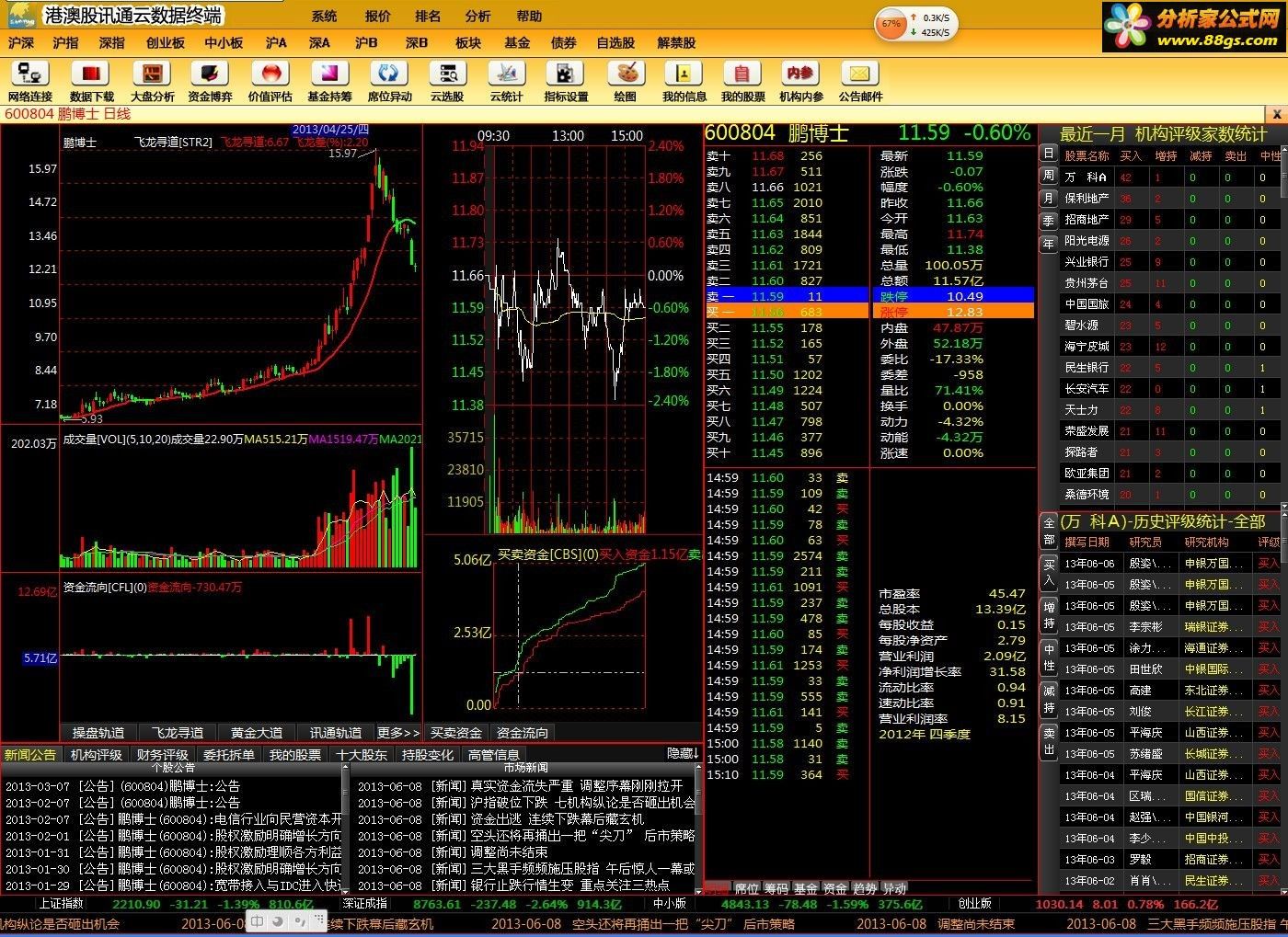
Task: Open the 报价 menu
Action: pos(377,17)
